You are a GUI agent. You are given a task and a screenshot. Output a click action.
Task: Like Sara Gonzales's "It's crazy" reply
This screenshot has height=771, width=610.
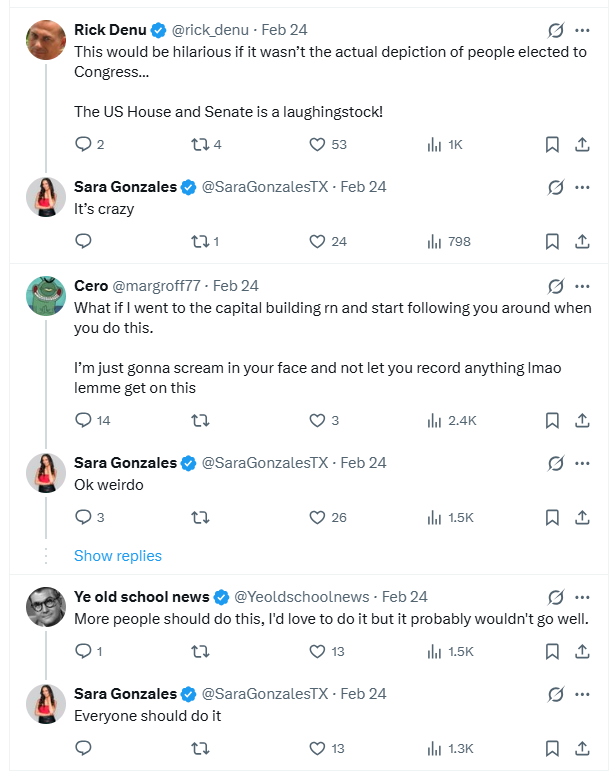click(x=318, y=241)
